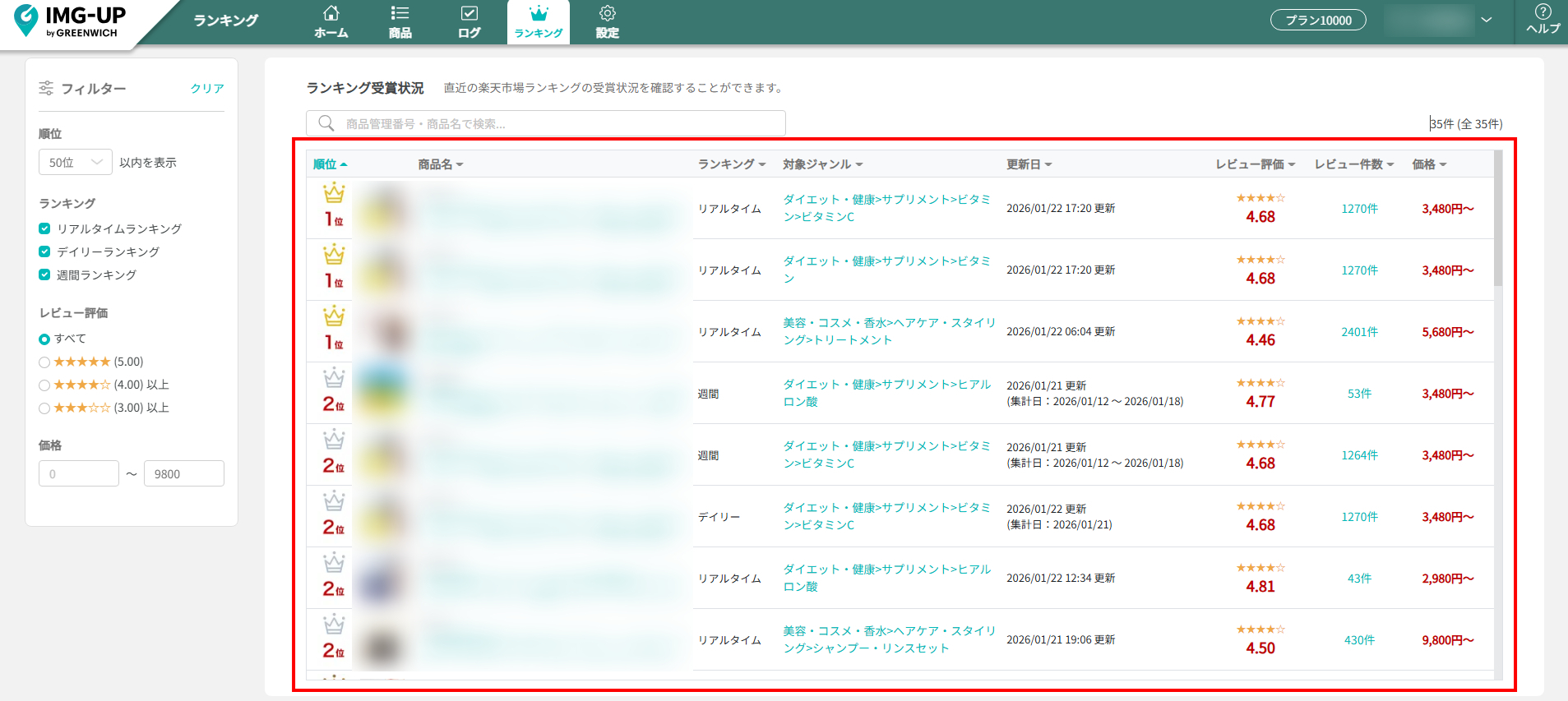Click the プラン10000 button

pos(1317,21)
